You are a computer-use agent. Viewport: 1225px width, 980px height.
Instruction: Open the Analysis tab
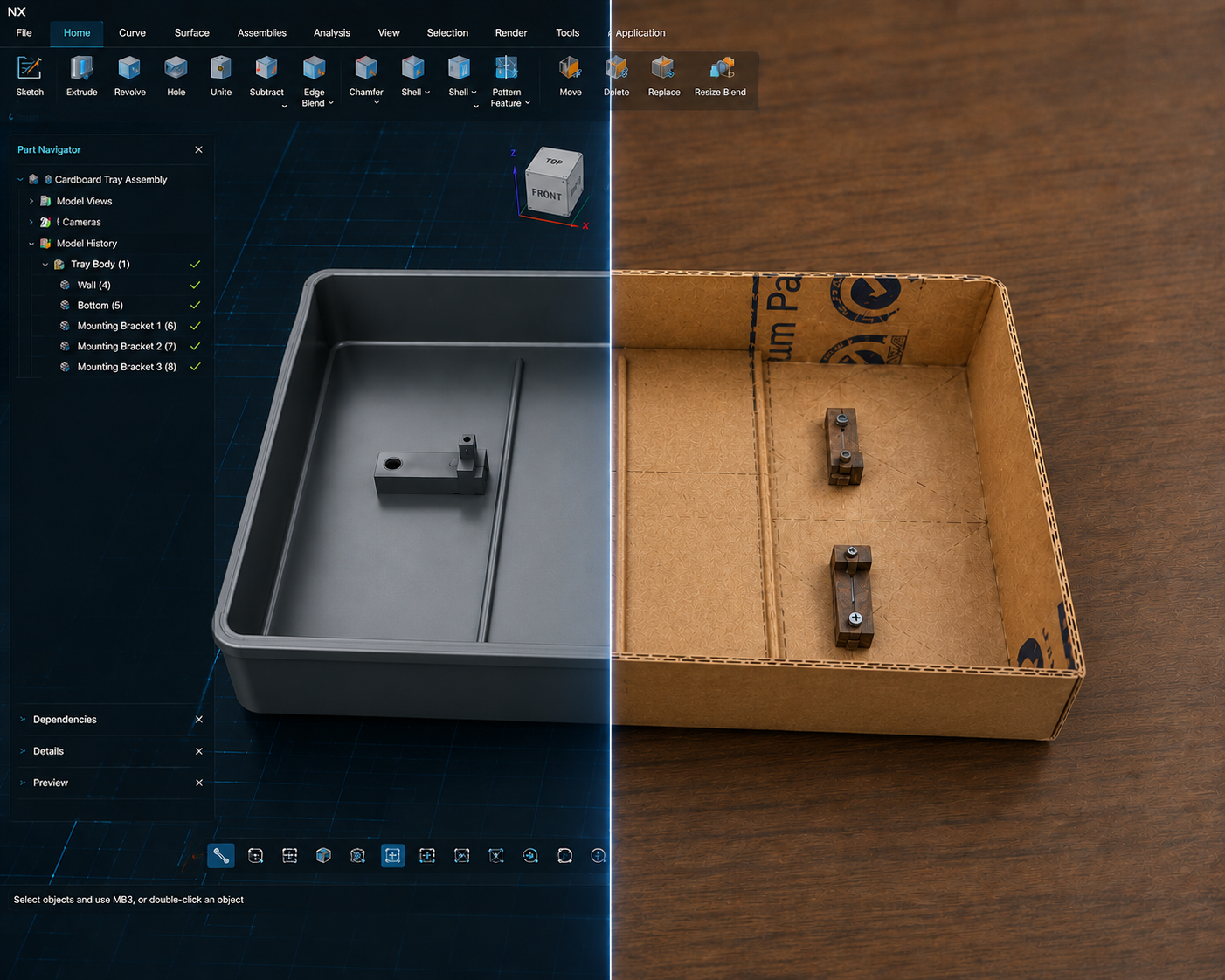click(x=332, y=32)
